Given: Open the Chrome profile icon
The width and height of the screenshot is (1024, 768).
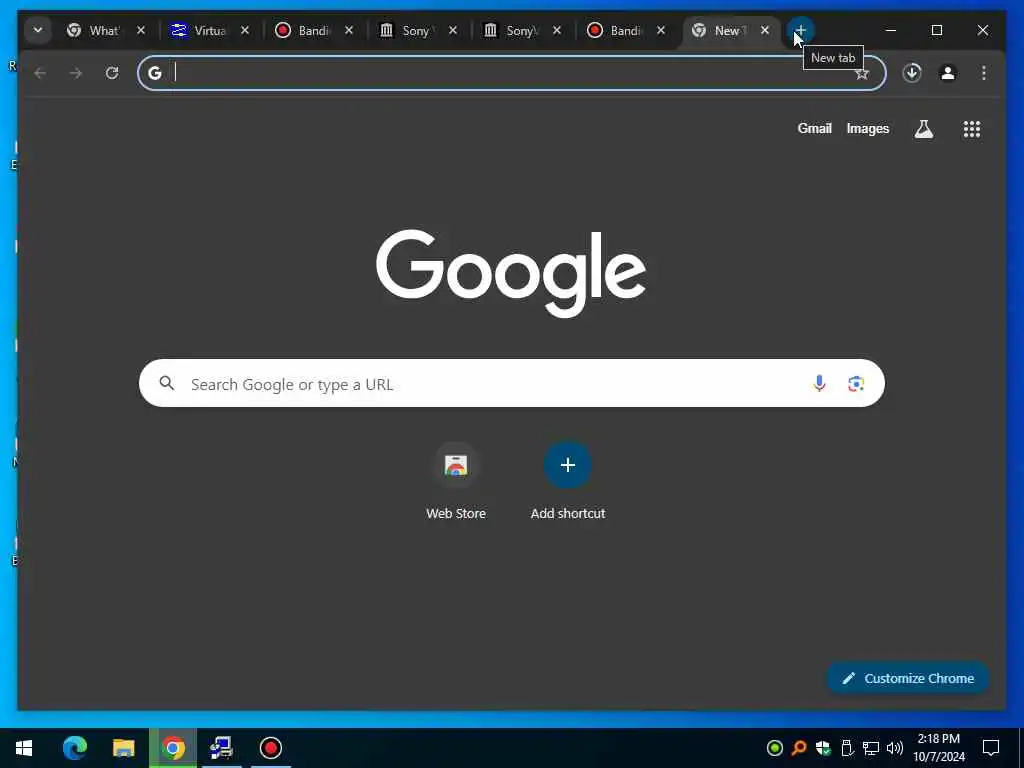Looking at the screenshot, I should point(948,73).
